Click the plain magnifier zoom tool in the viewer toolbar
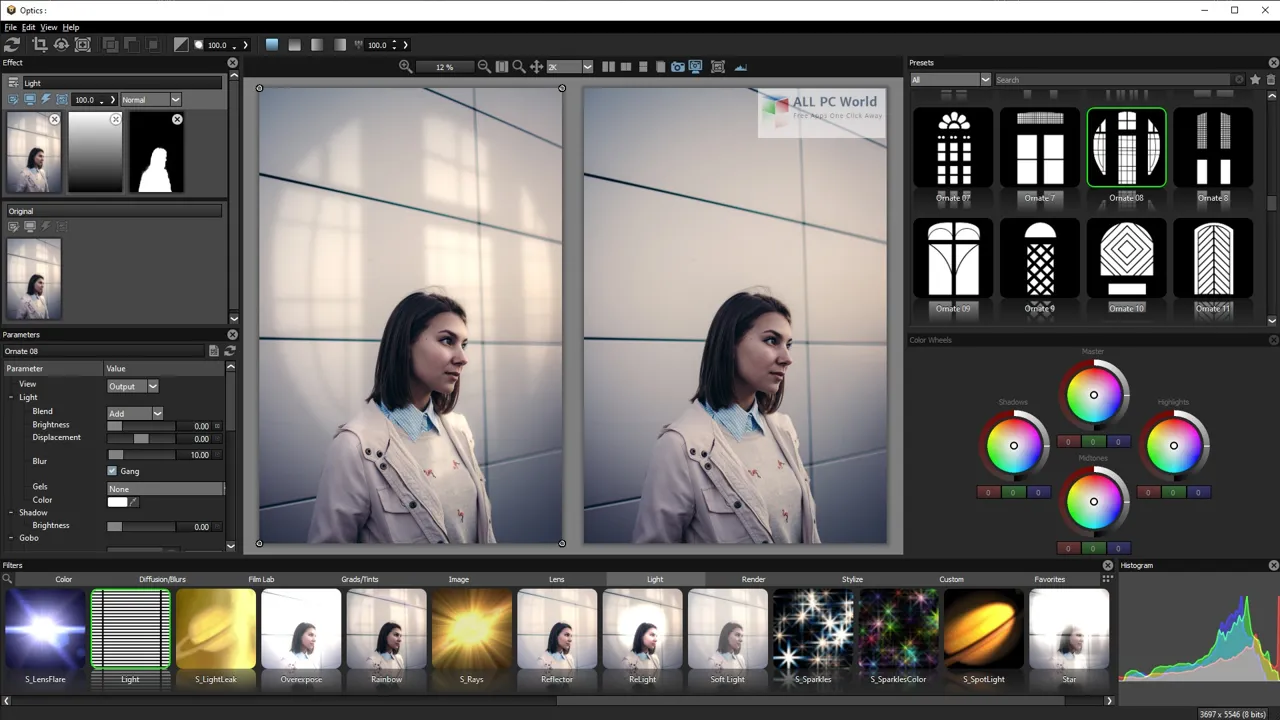The image size is (1280, 720). pos(518,67)
